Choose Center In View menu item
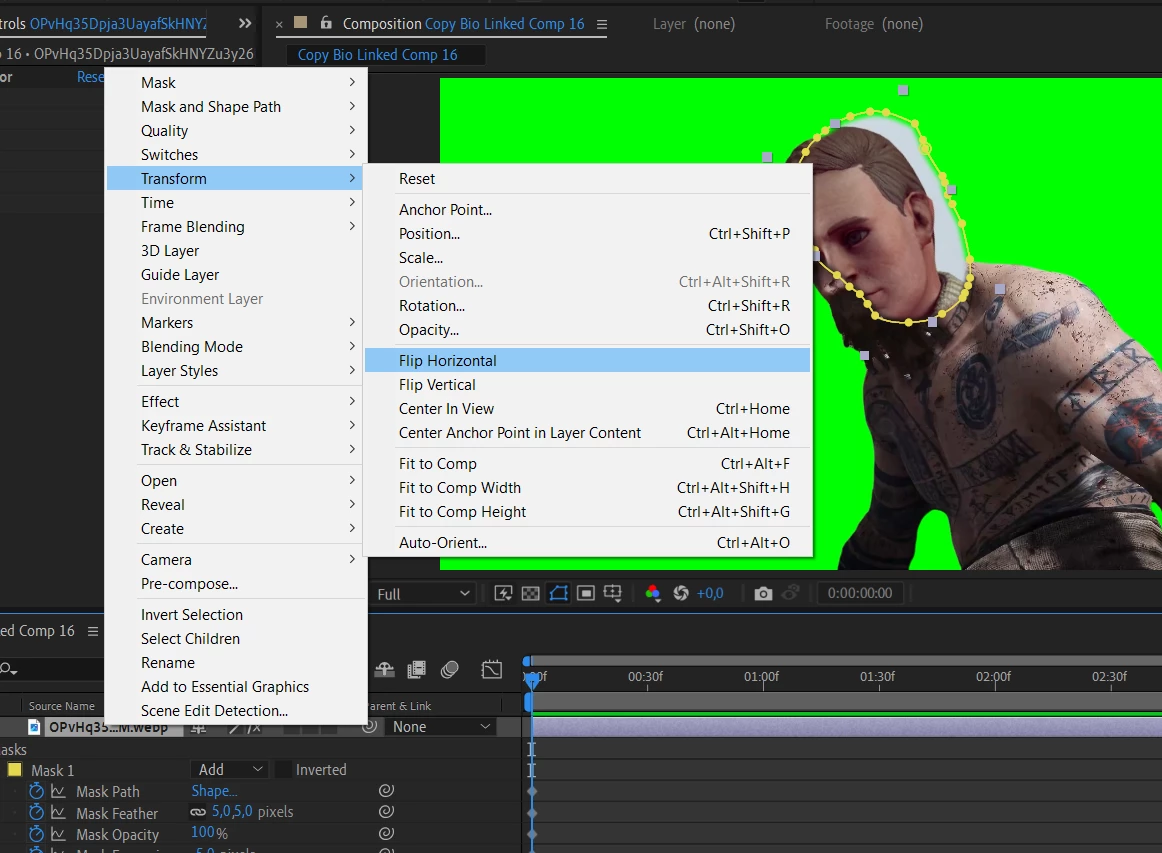This screenshot has width=1162, height=853. coord(588,408)
